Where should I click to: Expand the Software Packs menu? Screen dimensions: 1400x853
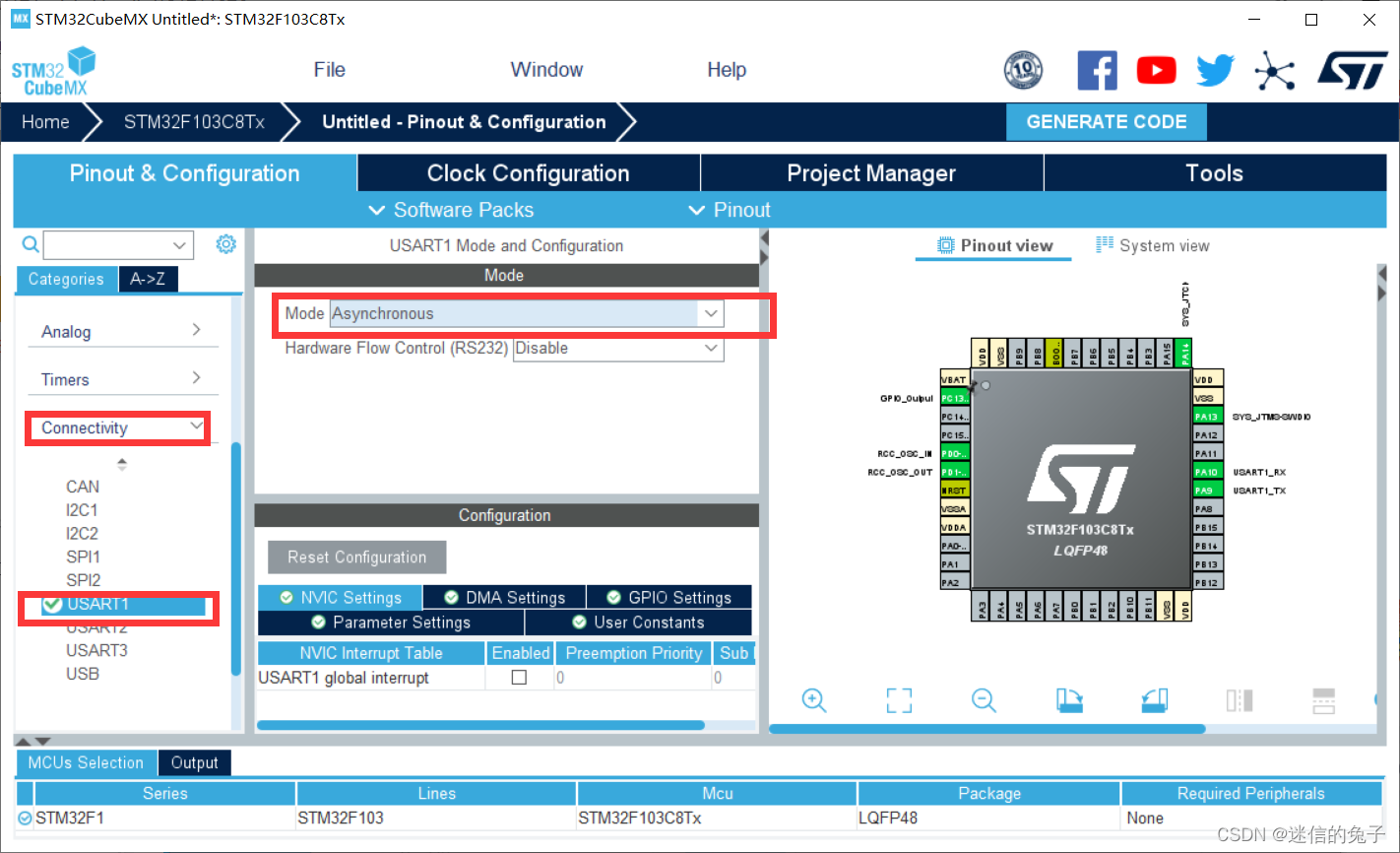click(x=451, y=210)
